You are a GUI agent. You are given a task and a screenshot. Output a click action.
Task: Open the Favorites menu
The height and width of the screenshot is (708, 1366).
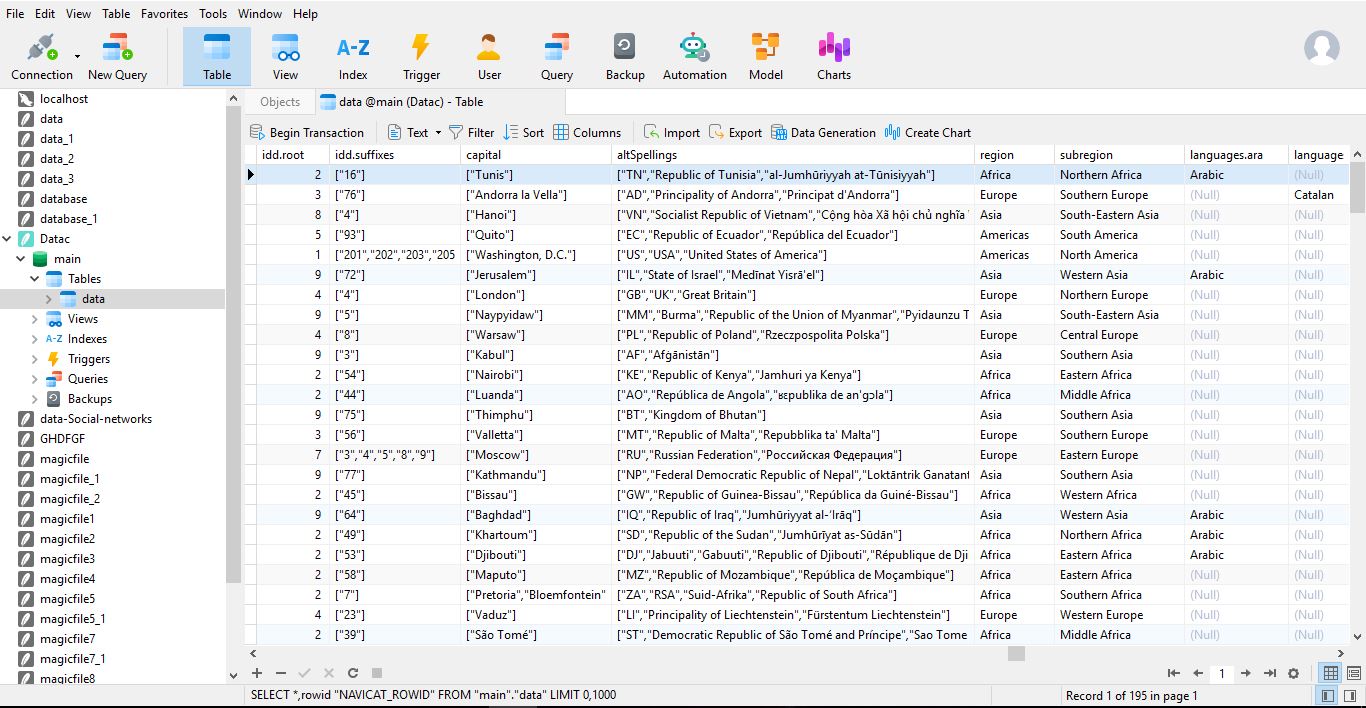point(164,14)
